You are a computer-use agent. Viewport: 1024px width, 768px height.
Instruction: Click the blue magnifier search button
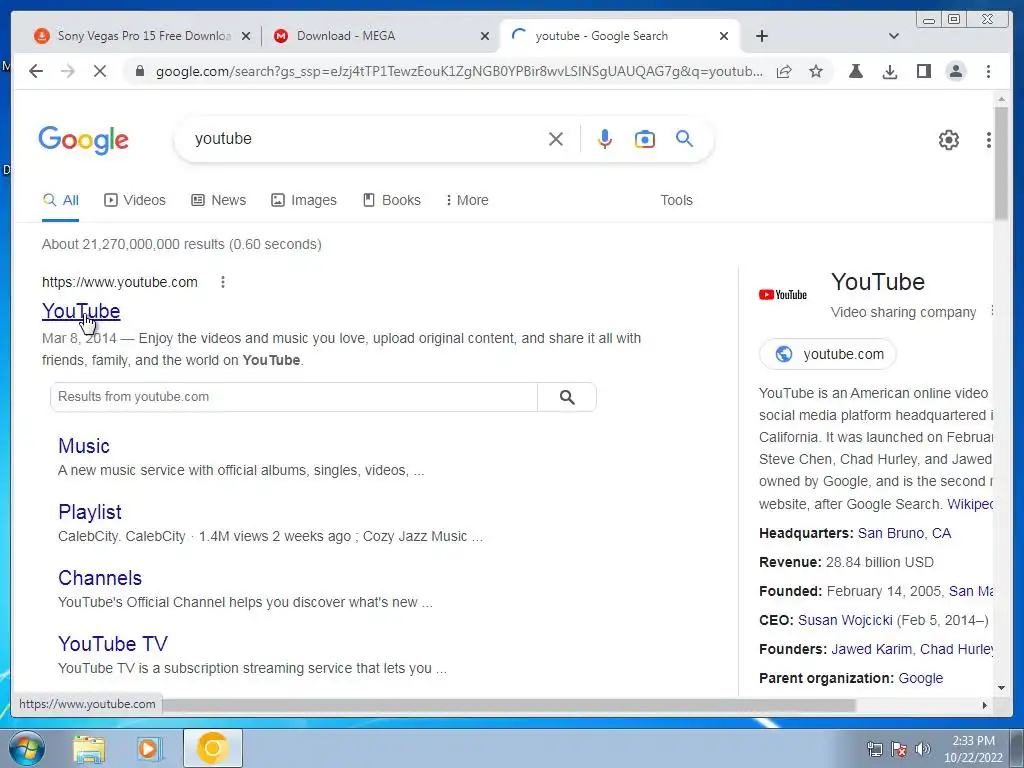(x=684, y=138)
